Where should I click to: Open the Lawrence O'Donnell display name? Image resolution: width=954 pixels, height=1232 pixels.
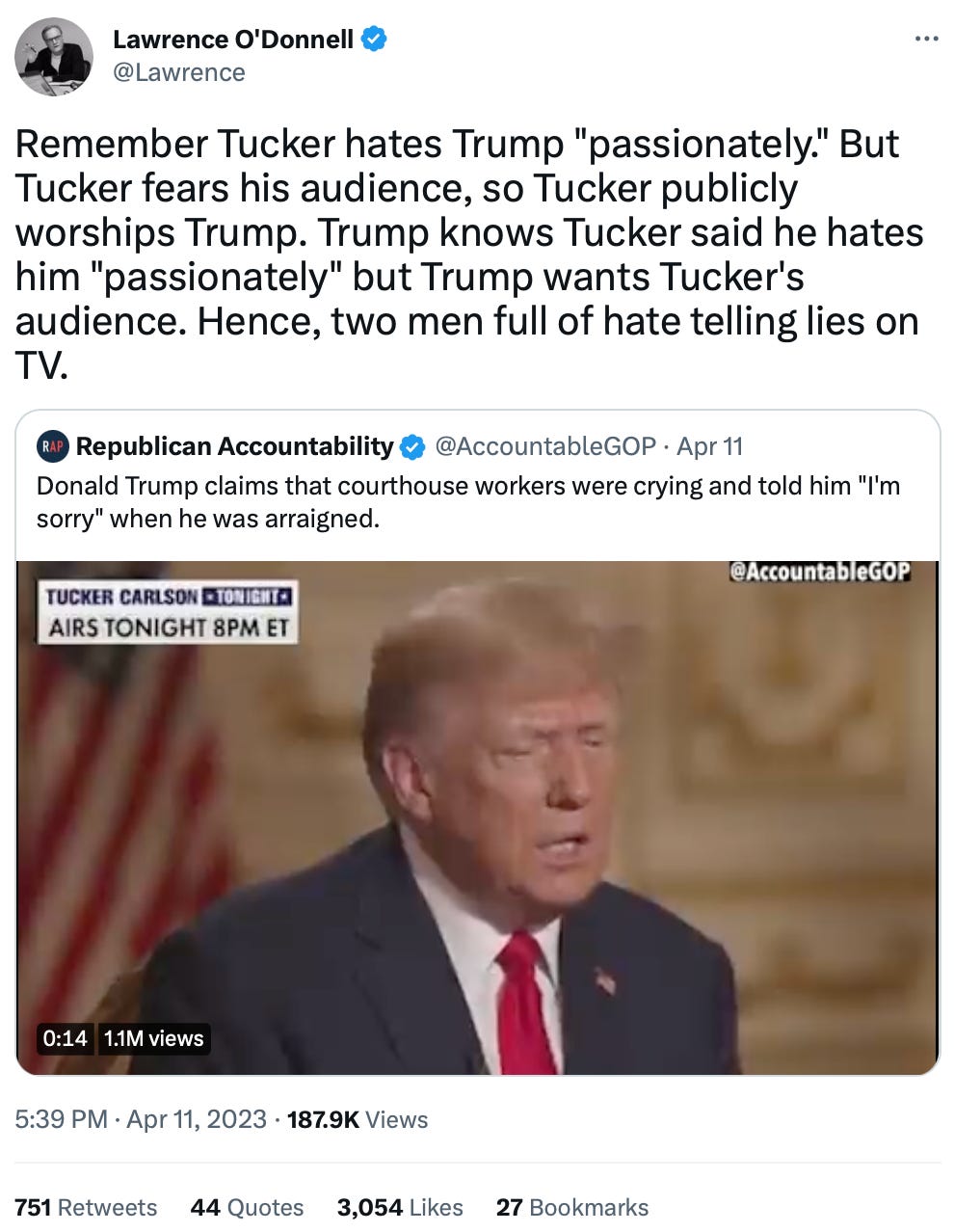click(233, 40)
